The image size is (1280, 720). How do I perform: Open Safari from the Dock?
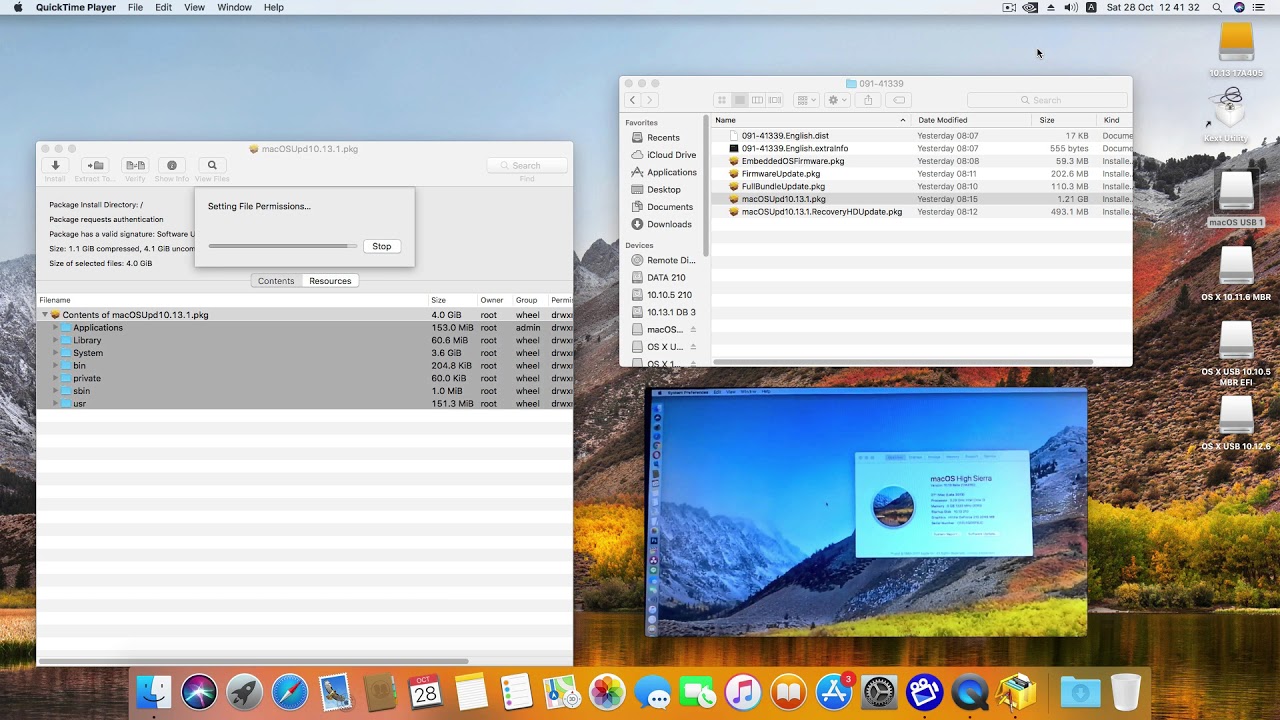click(x=290, y=692)
